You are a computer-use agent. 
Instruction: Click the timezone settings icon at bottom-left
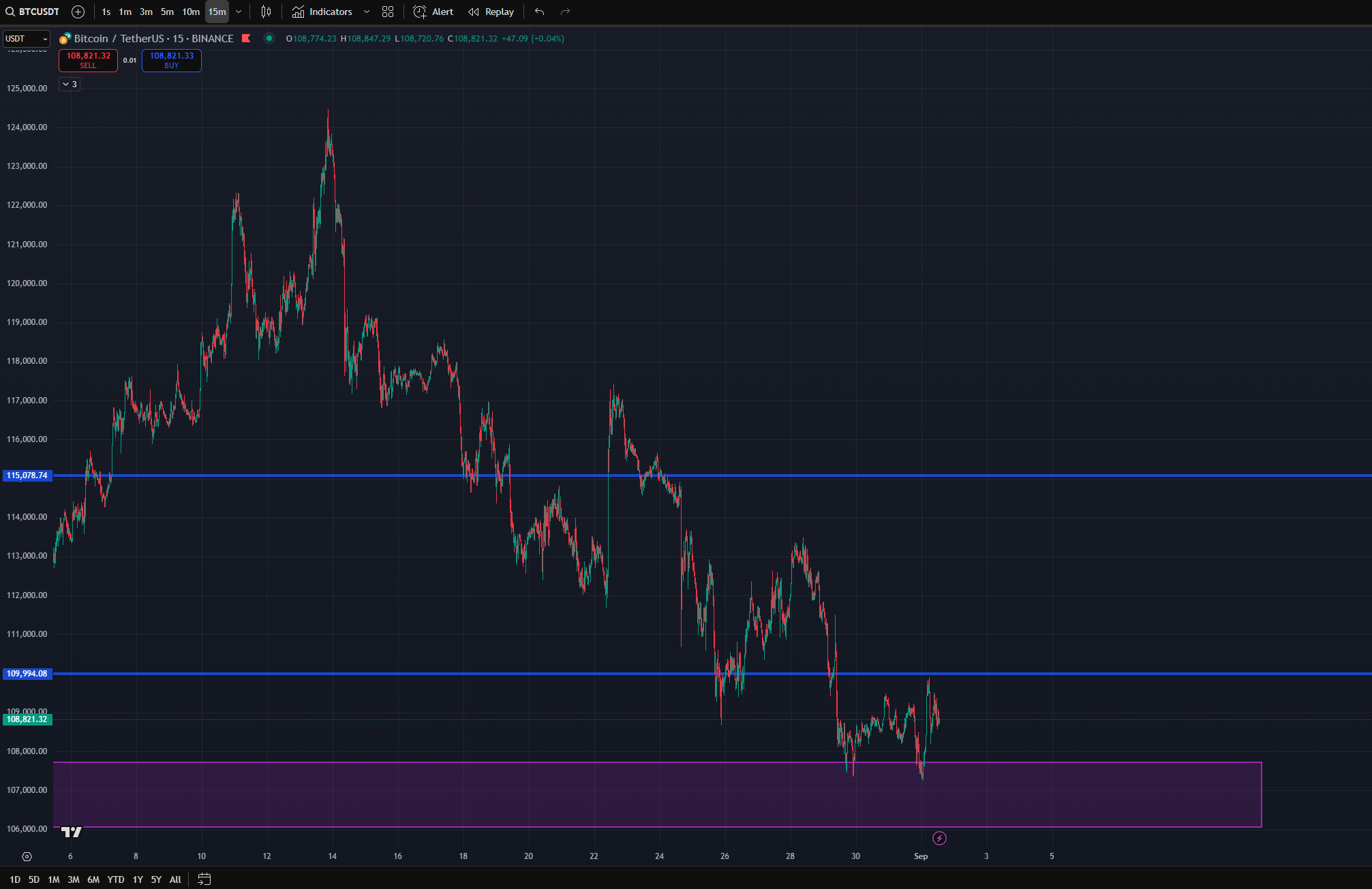point(27,856)
